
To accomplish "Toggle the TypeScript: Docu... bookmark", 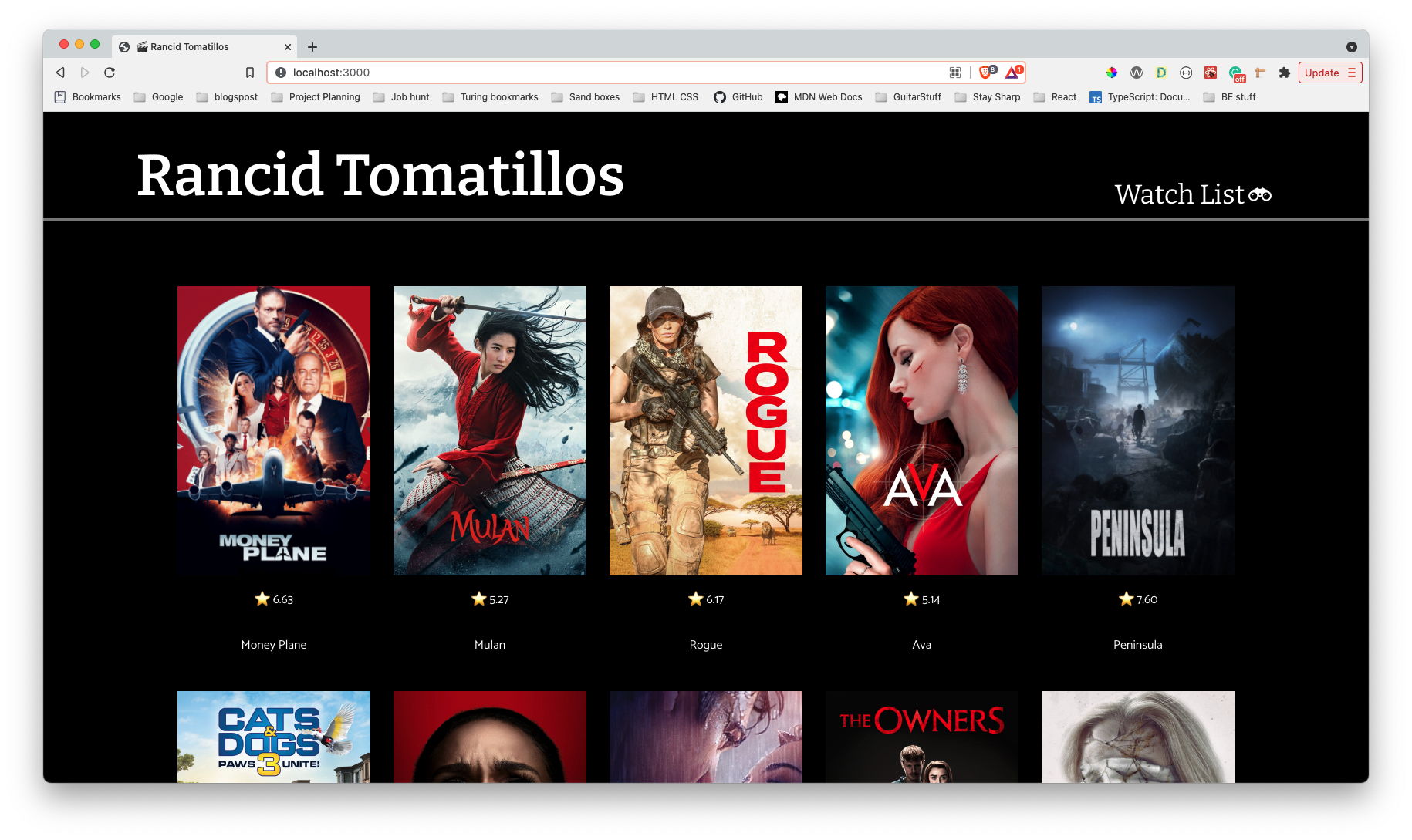I will [1140, 97].
